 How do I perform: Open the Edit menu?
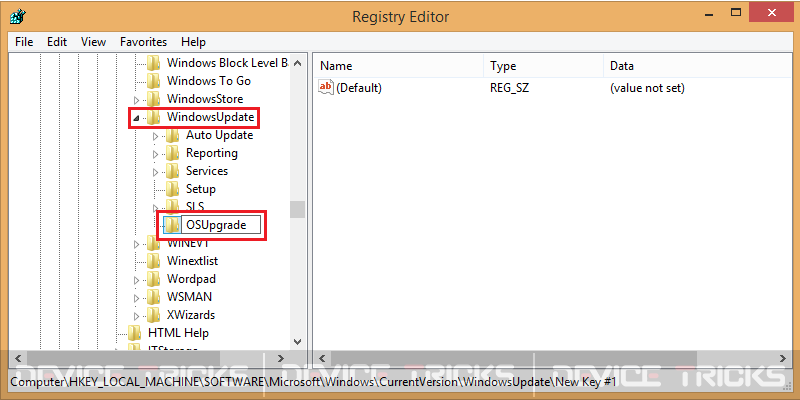click(57, 42)
